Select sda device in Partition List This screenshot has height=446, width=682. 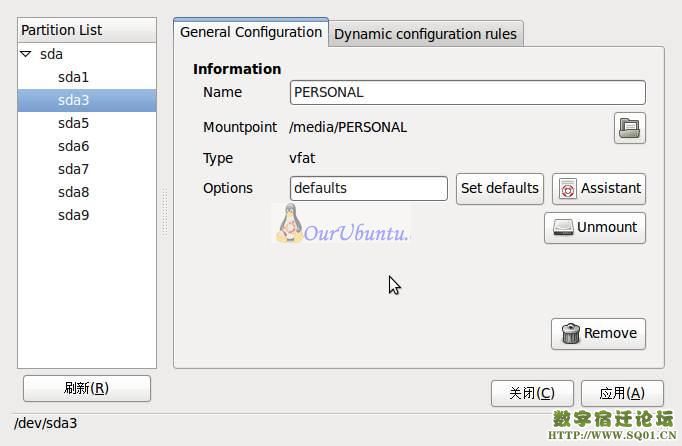[51, 54]
